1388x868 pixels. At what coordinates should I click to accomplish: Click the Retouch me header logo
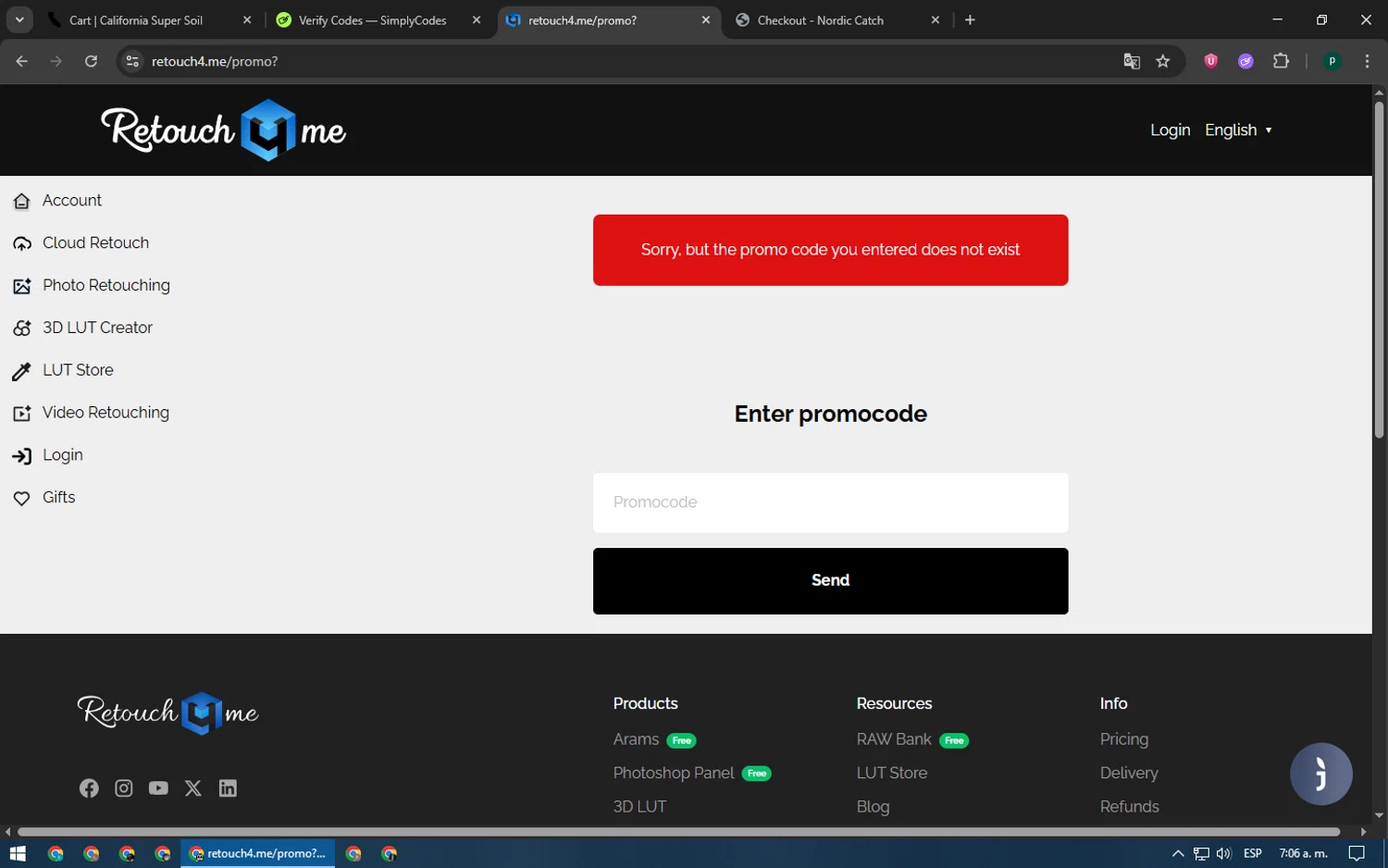pos(223,130)
